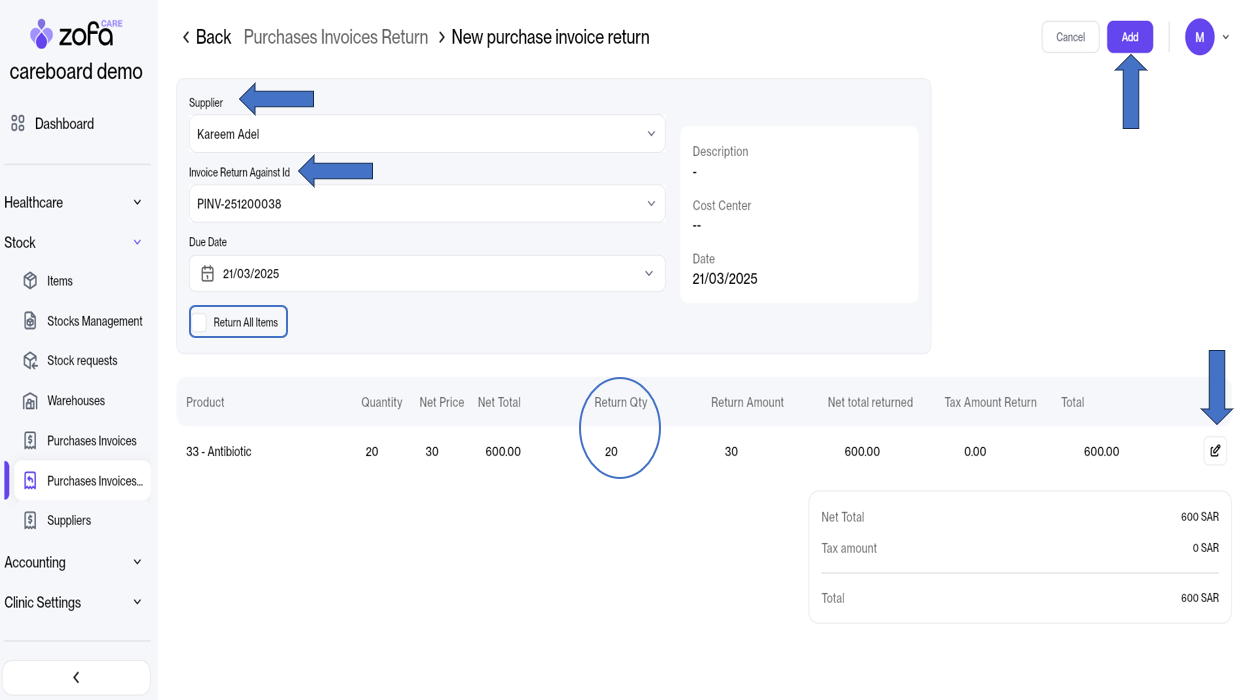The image size is (1241, 700).
Task: Click the Stocks Management icon
Action: (30, 321)
